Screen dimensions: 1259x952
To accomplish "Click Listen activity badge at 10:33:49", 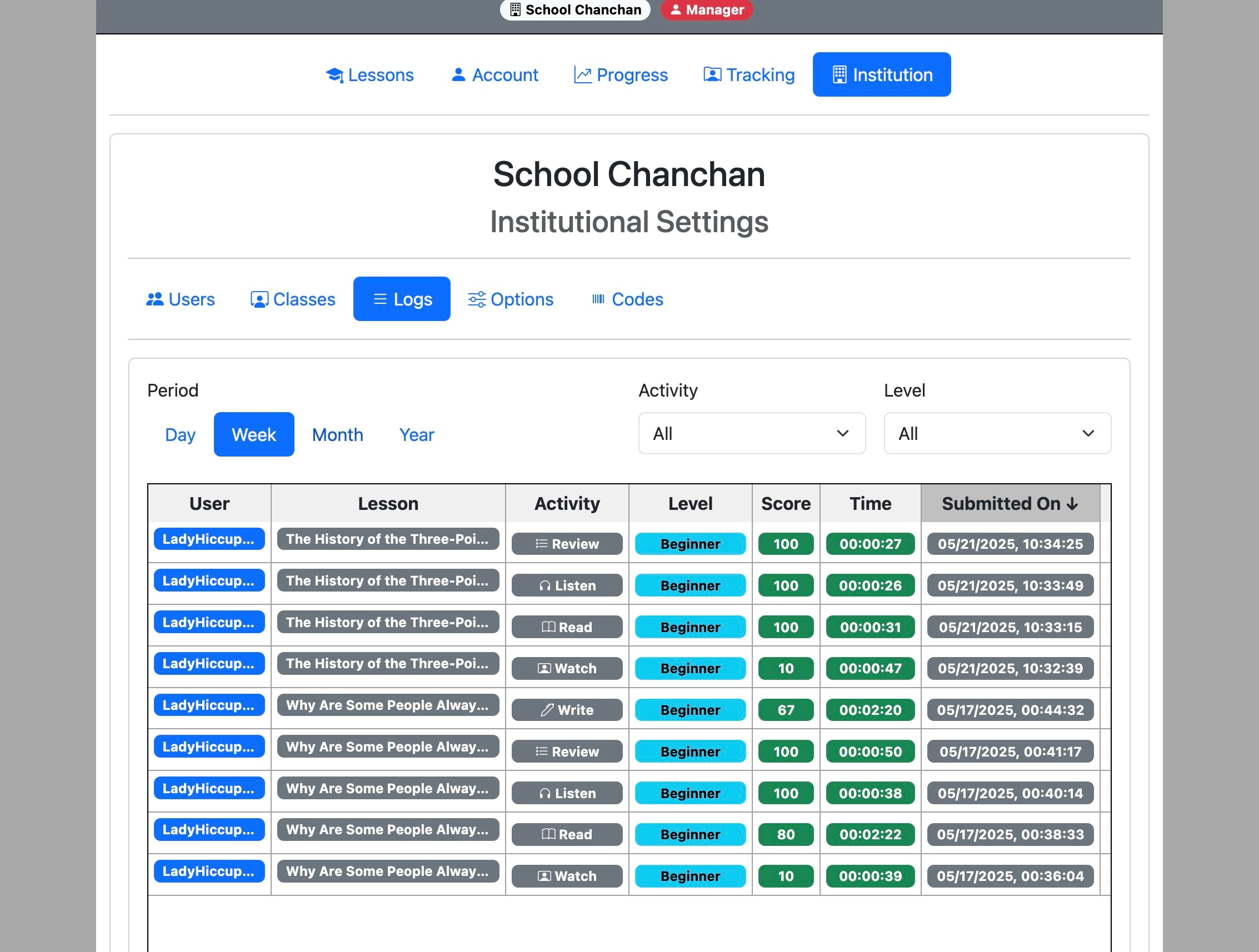I will click(x=567, y=585).
